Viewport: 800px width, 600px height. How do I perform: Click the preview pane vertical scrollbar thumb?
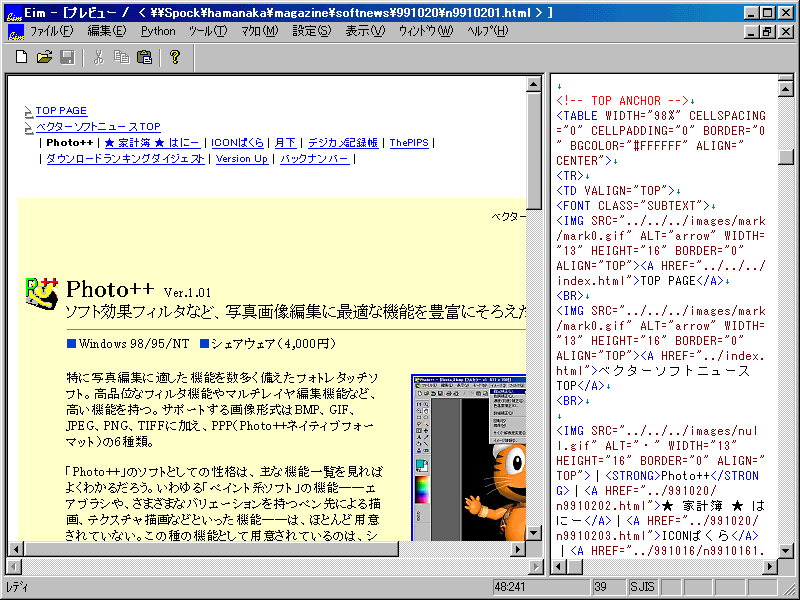tap(534, 151)
